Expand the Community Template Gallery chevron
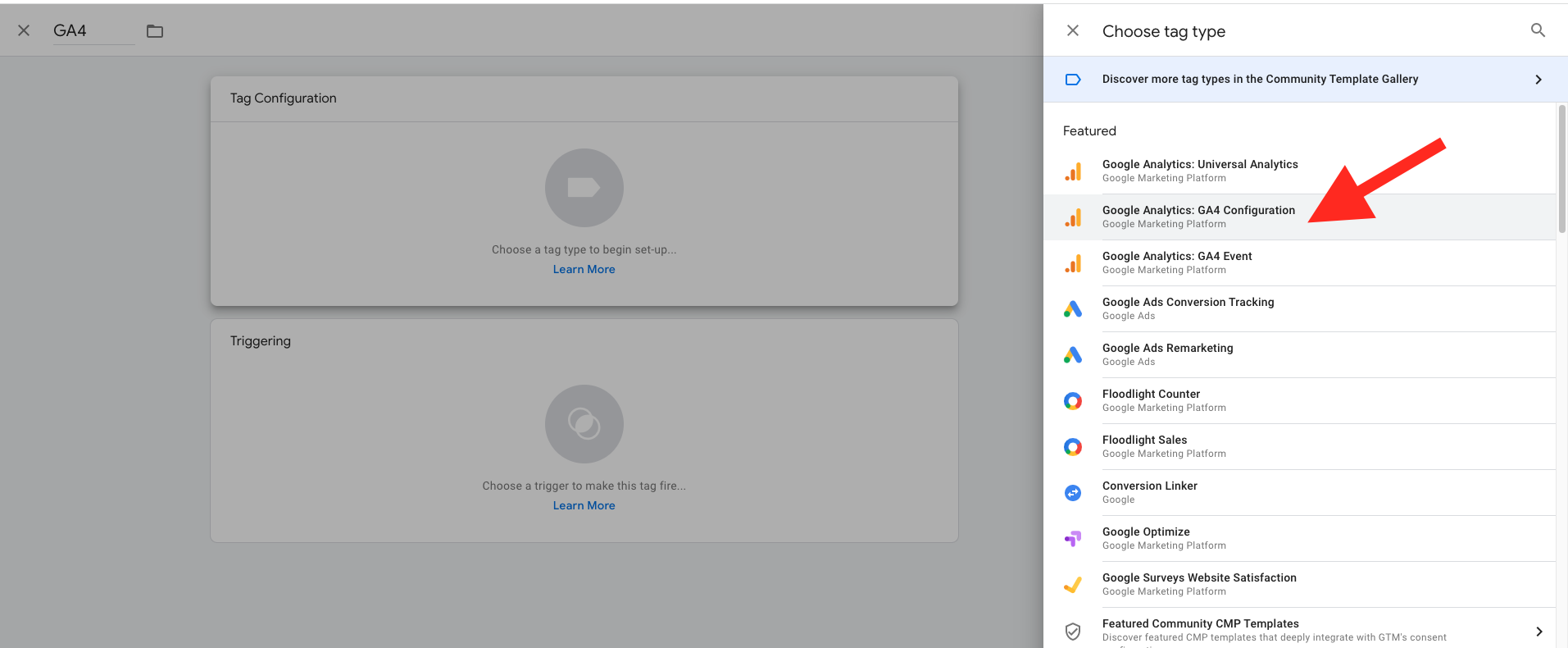The image size is (1568, 648). (x=1538, y=80)
